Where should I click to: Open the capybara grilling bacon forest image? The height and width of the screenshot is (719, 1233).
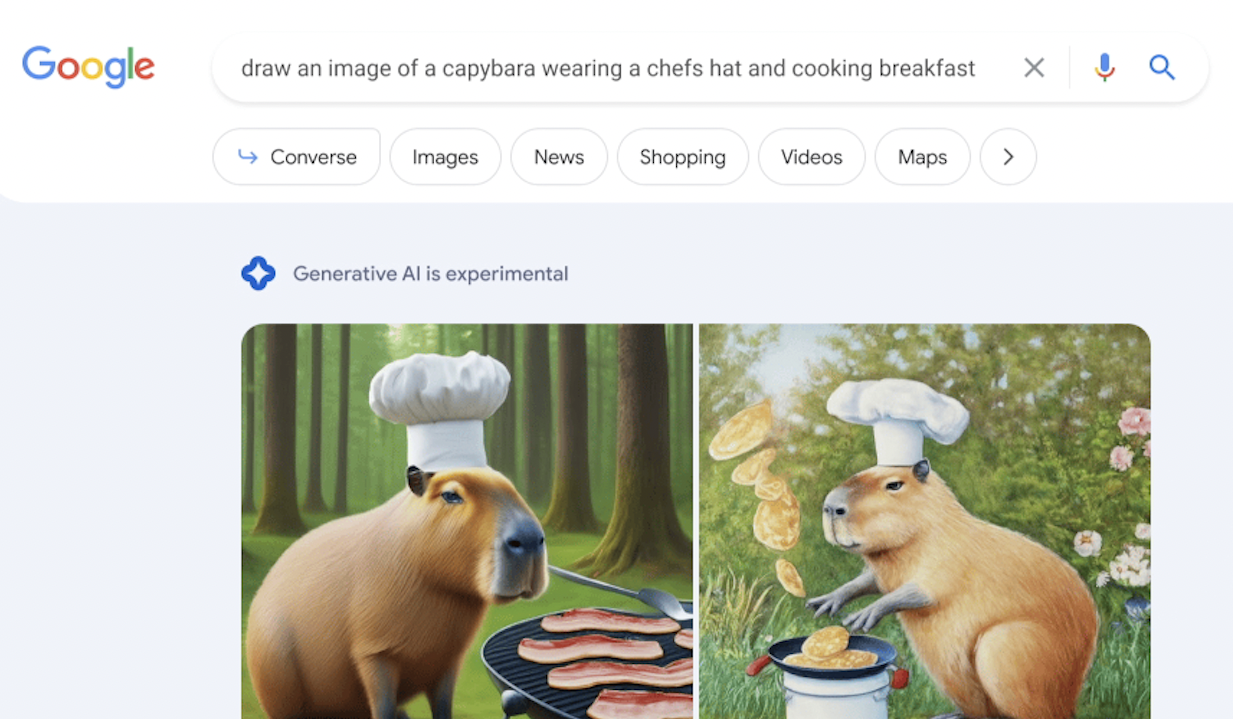(x=467, y=521)
